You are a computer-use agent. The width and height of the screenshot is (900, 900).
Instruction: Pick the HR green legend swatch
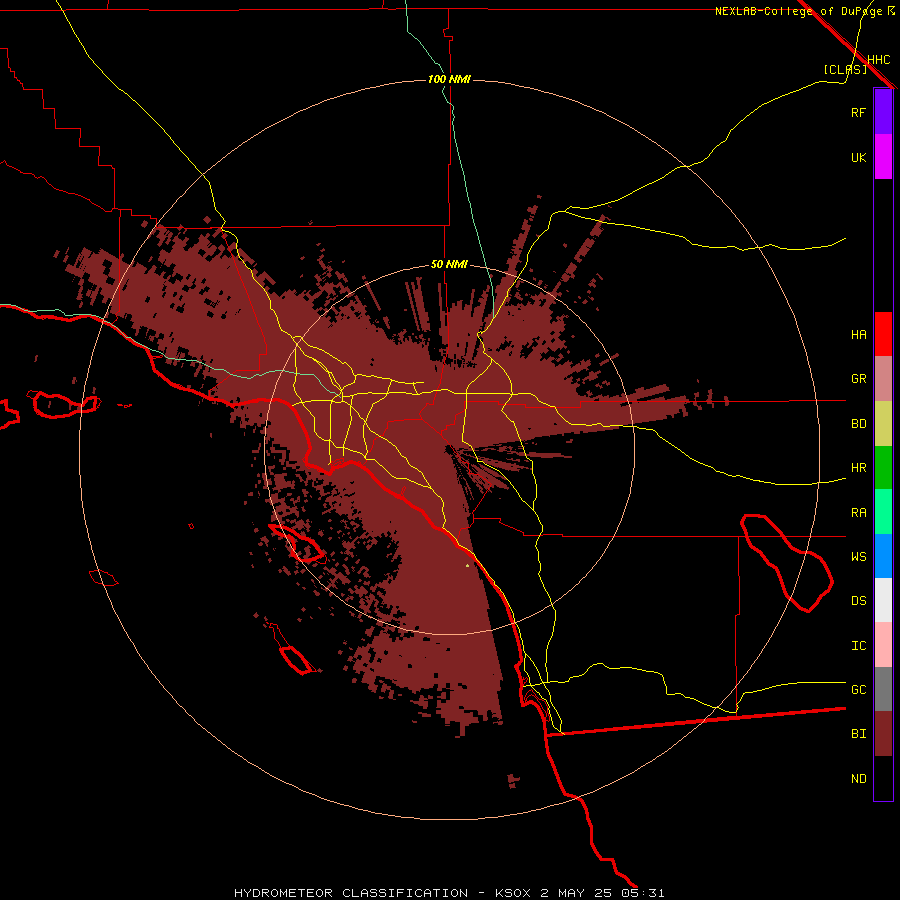point(883,467)
